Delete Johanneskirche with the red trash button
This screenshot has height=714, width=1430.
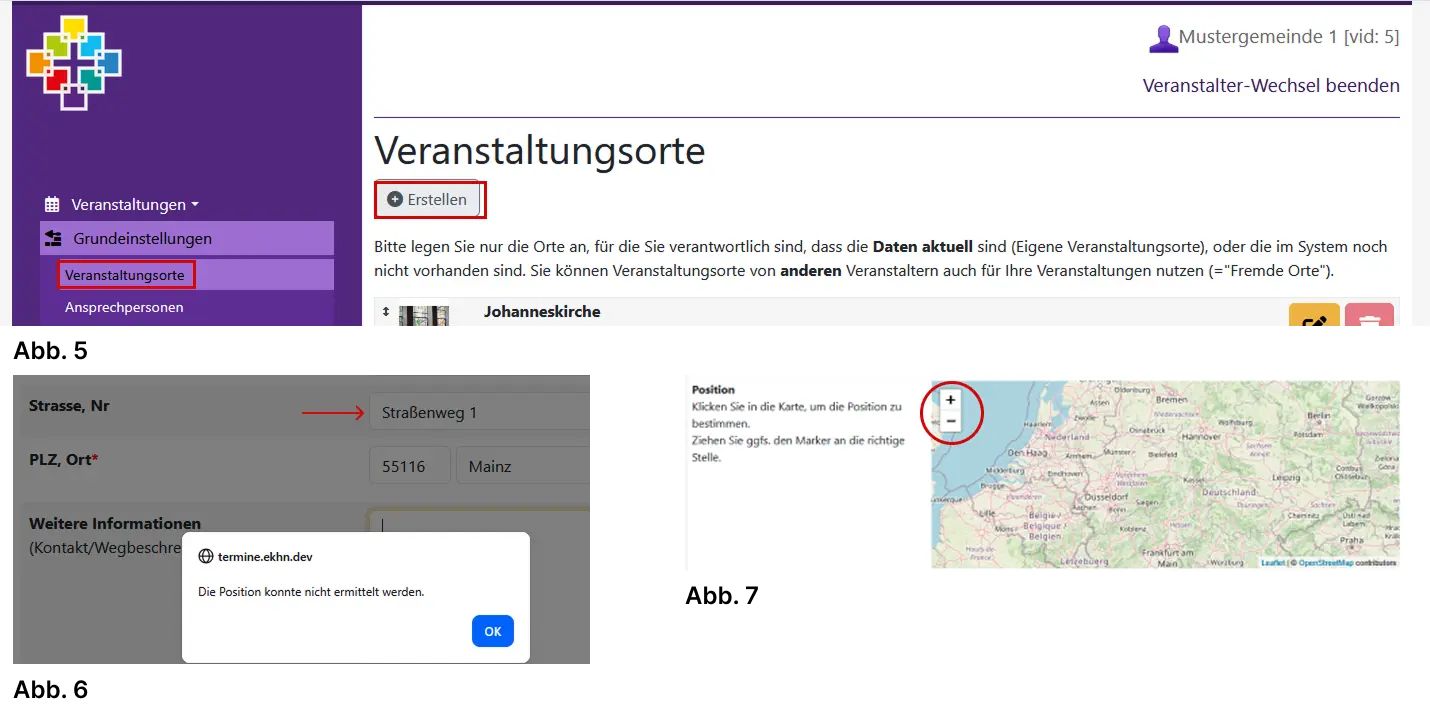tap(1370, 316)
